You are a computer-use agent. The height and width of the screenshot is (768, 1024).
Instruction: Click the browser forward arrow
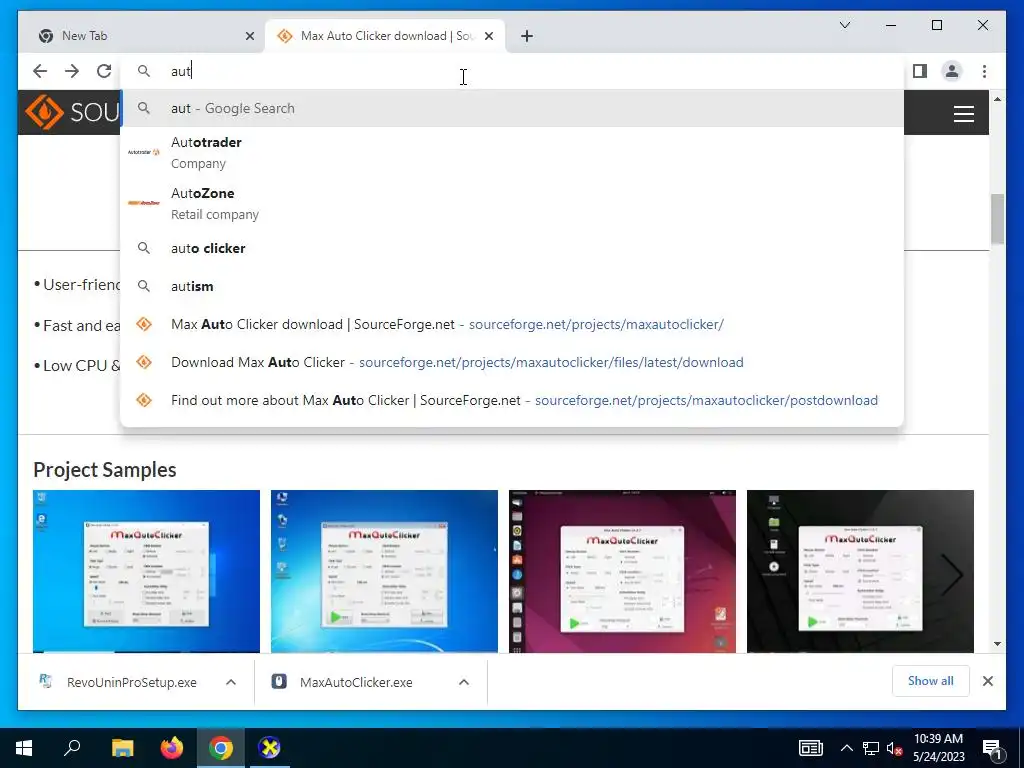(x=72, y=71)
